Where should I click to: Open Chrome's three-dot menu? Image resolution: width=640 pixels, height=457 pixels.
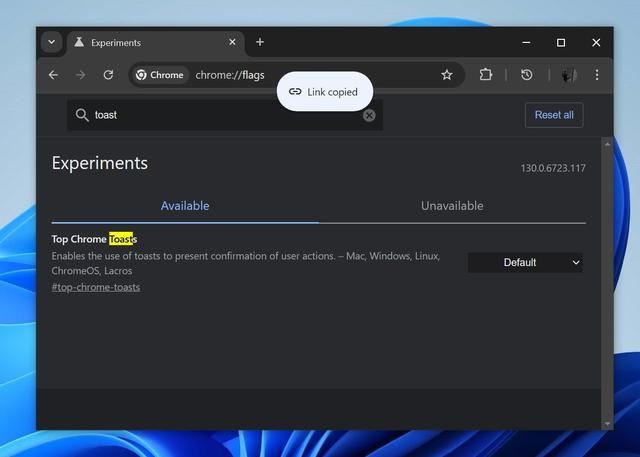coord(597,75)
